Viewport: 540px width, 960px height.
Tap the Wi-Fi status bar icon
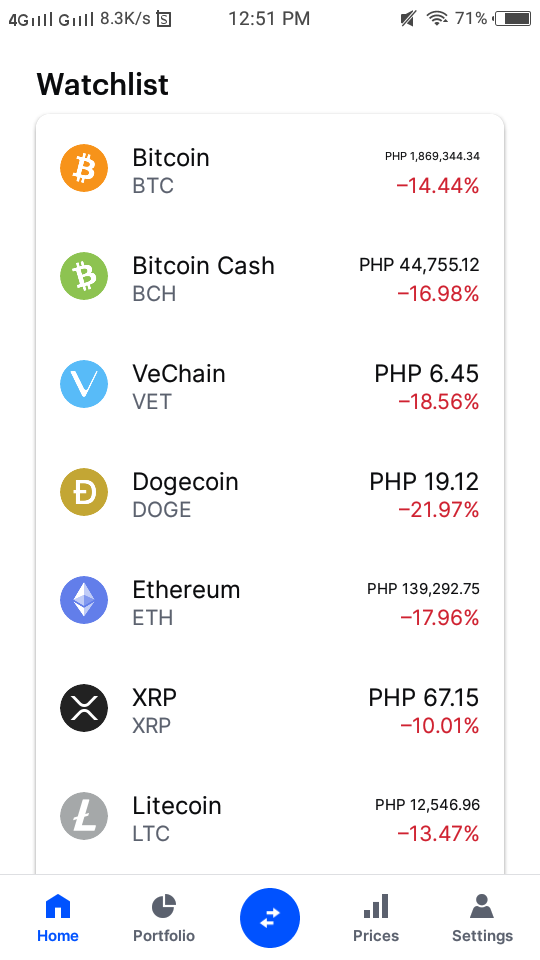pos(437,19)
